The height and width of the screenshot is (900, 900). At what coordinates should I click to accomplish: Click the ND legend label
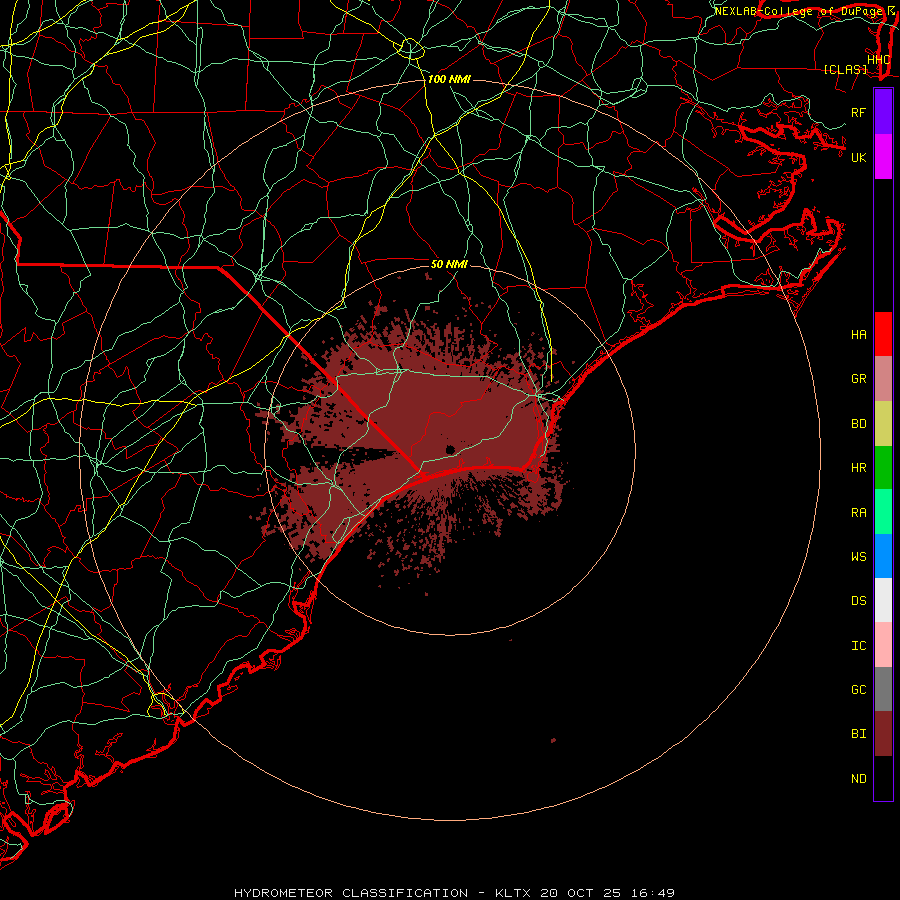[858, 779]
